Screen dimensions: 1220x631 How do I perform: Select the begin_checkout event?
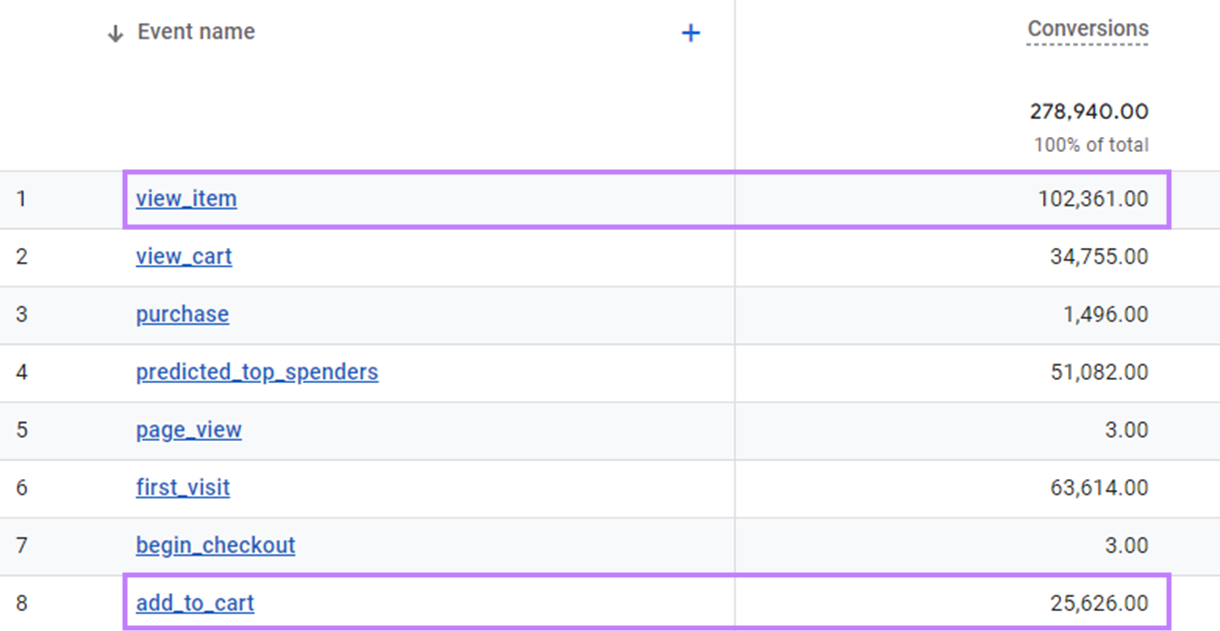click(215, 546)
